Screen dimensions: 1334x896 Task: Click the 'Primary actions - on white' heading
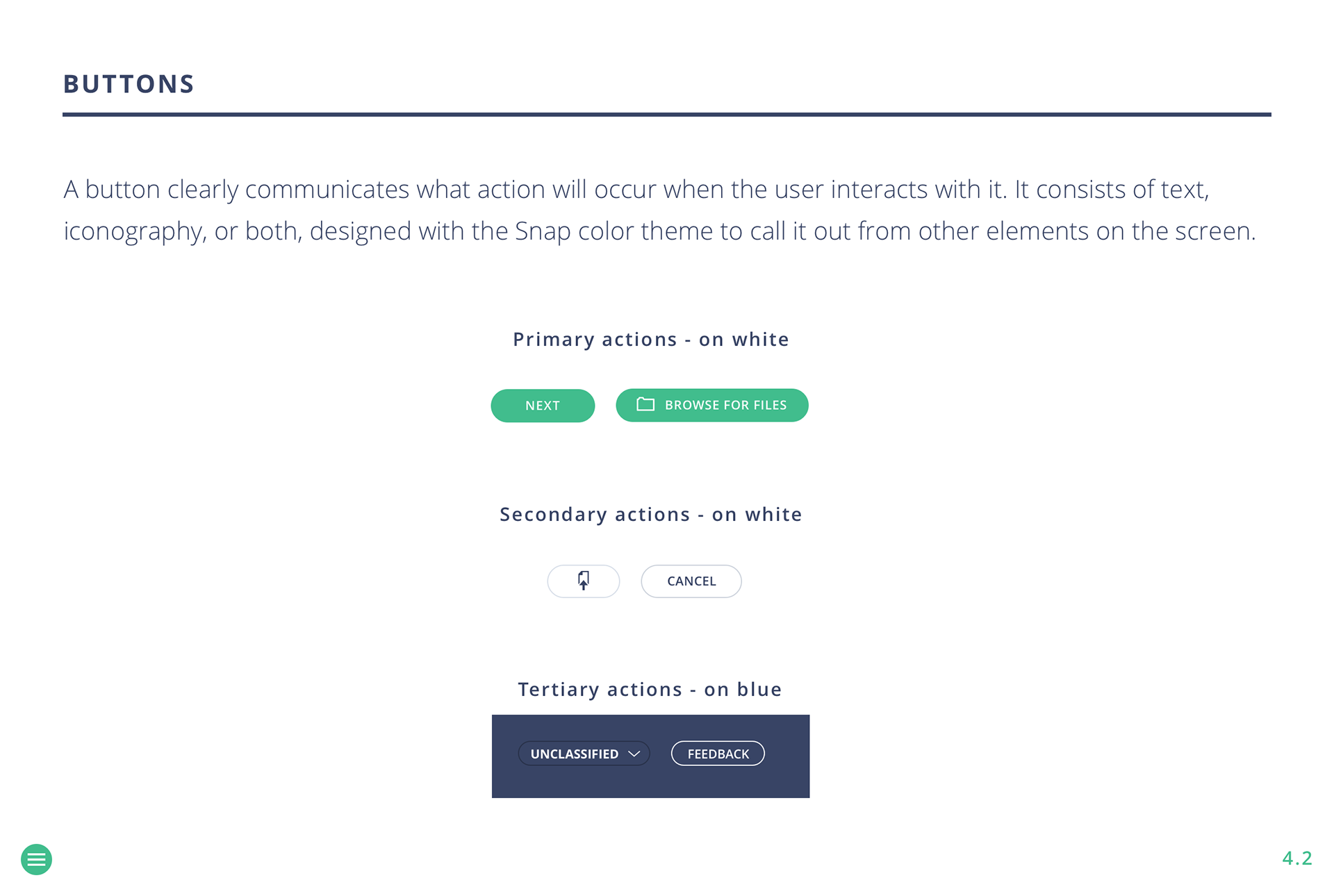[x=651, y=340]
